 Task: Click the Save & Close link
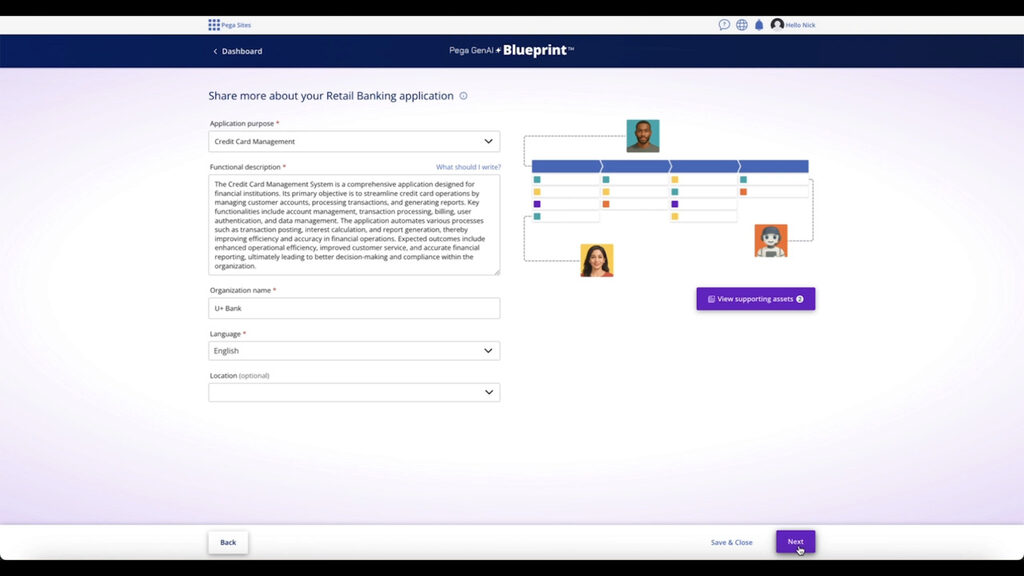point(731,542)
